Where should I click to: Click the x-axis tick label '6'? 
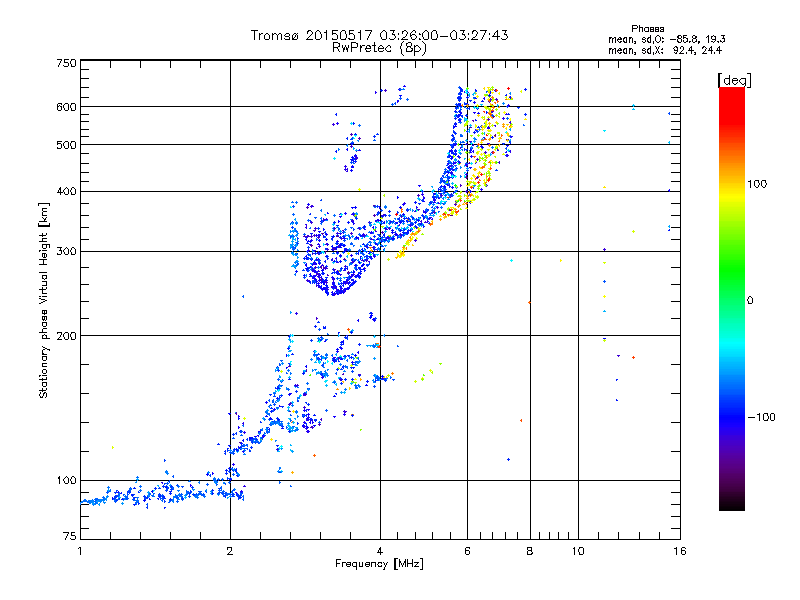click(467, 551)
